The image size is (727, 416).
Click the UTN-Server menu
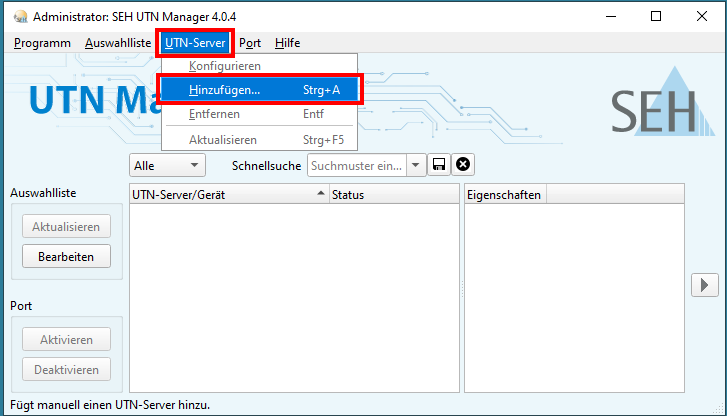[195, 43]
